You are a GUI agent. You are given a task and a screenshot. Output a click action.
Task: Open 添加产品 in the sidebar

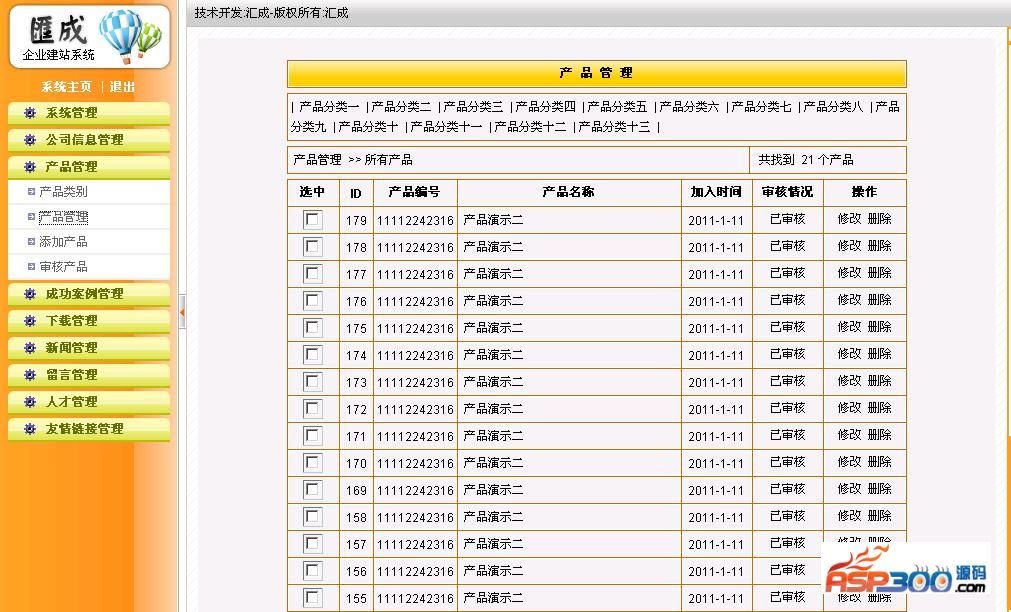63,242
